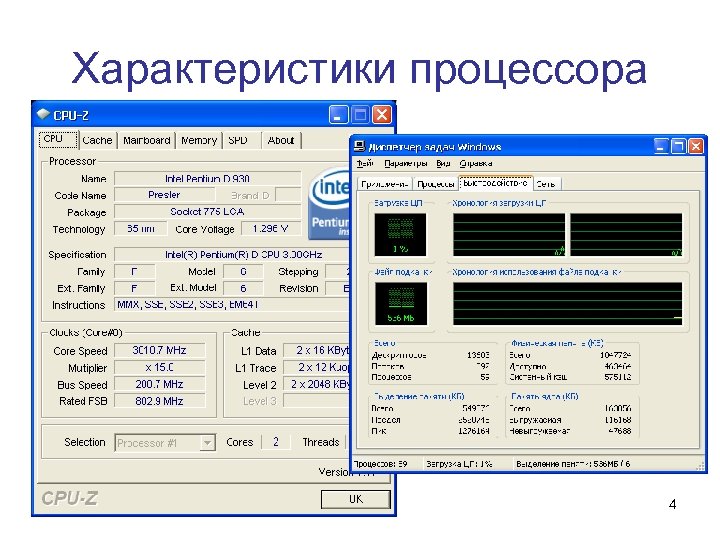This screenshot has width=720, height=540.
Task: Click the L1 Data value 2 x 16 KBytes
Action: pos(317,350)
